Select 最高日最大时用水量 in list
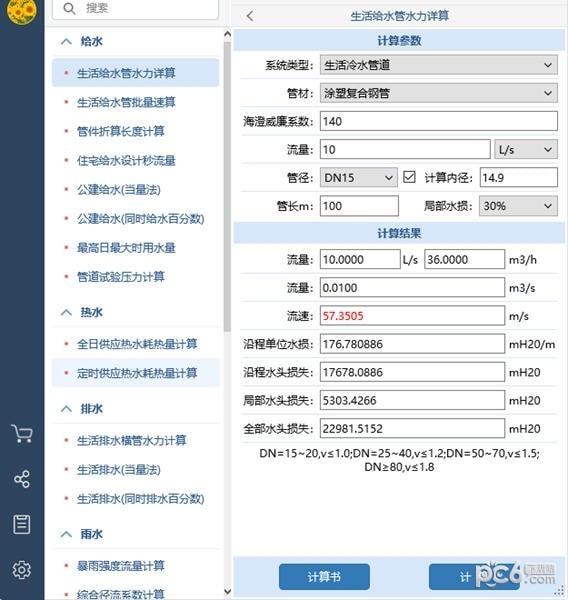The height and width of the screenshot is (600, 568). 135,248
